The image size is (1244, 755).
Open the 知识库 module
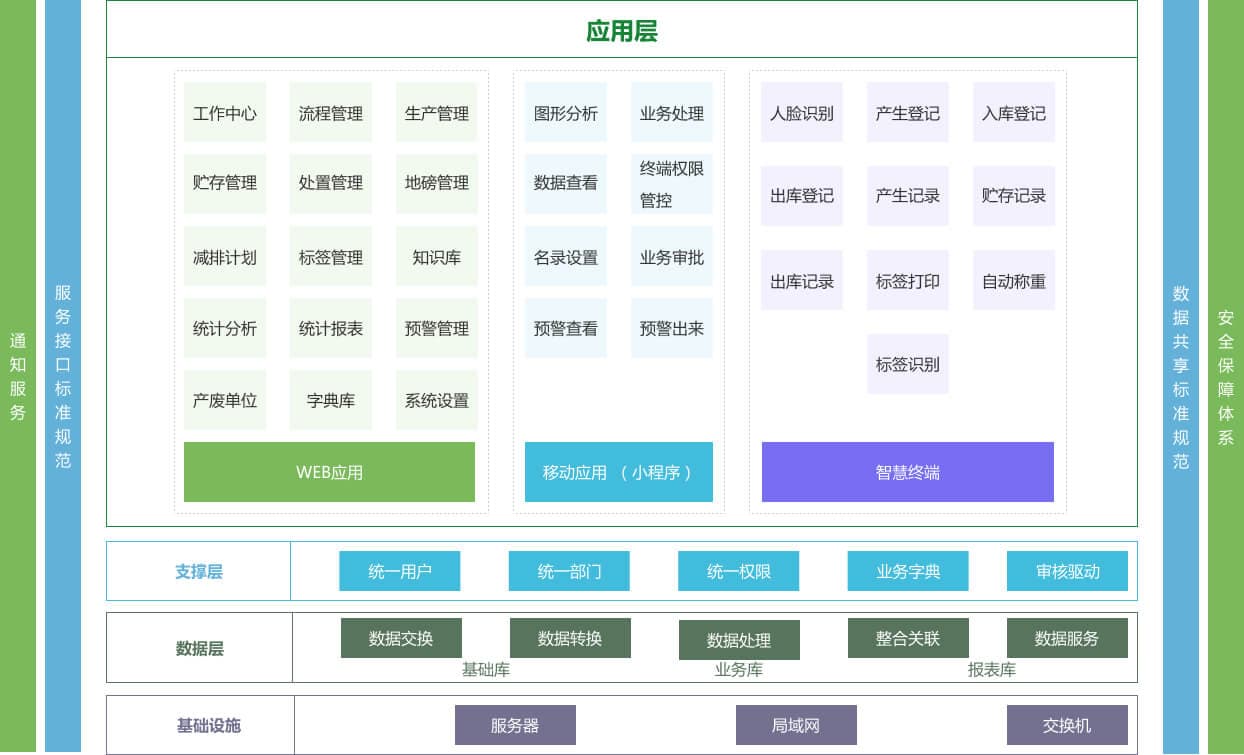[436, 257]
